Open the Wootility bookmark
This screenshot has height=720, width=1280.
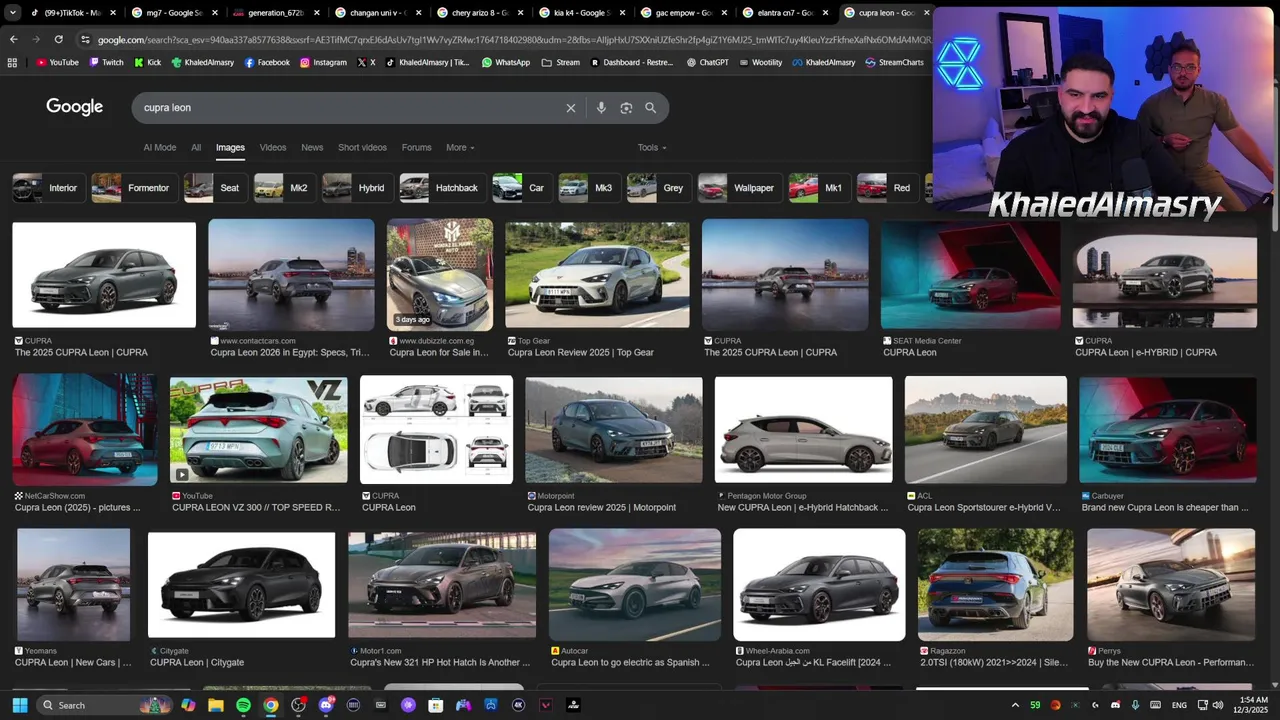(760, 62)
